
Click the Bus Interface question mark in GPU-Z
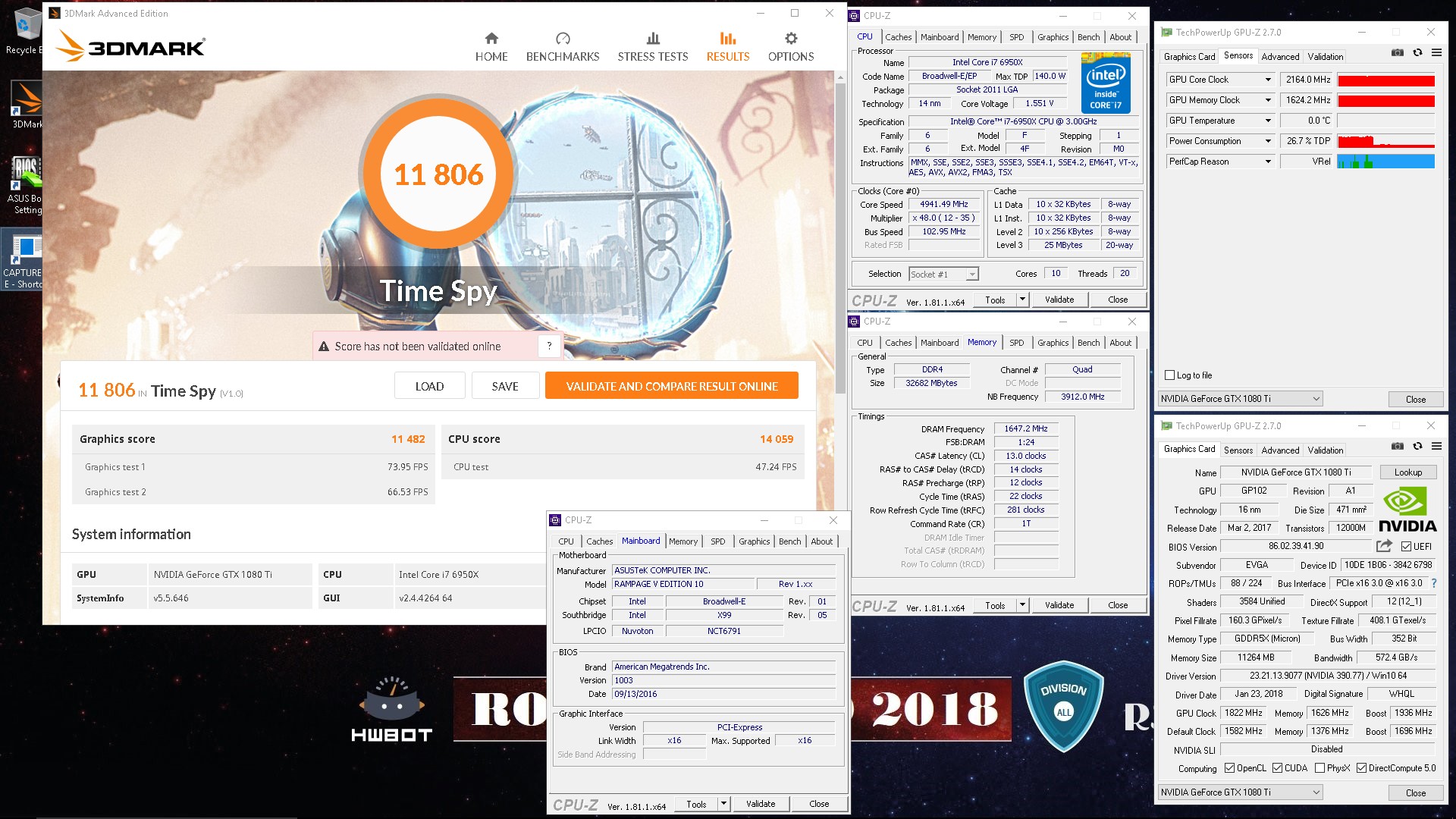coord(1434,584)
